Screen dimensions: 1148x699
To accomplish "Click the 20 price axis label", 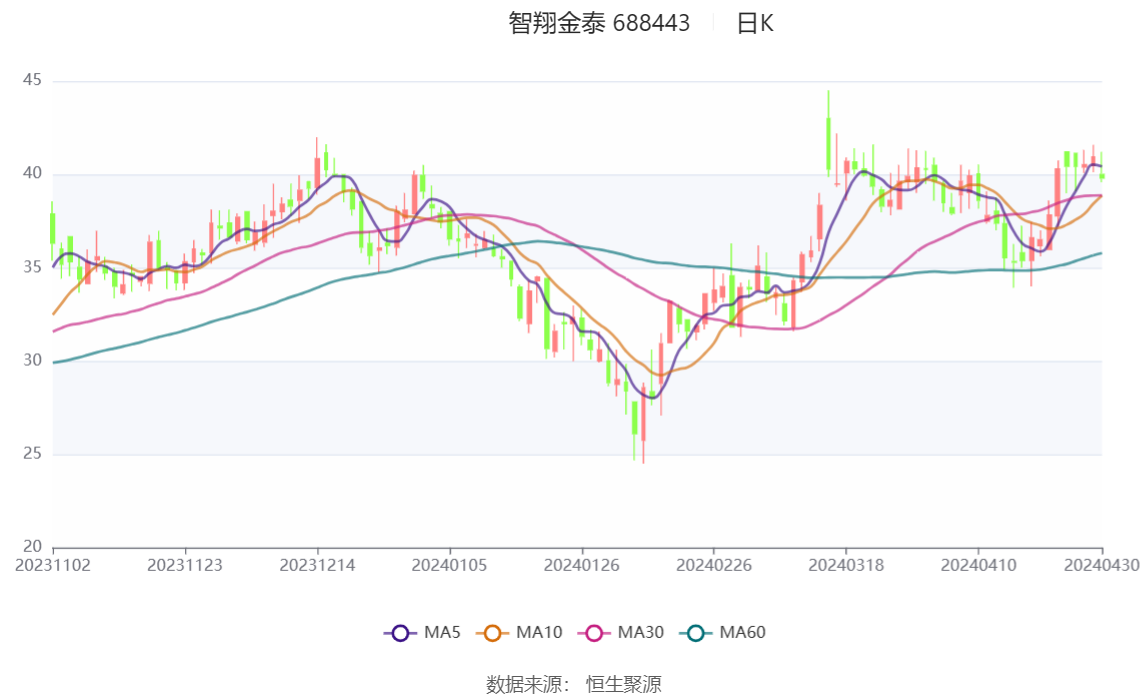I will tap(32, 547).
